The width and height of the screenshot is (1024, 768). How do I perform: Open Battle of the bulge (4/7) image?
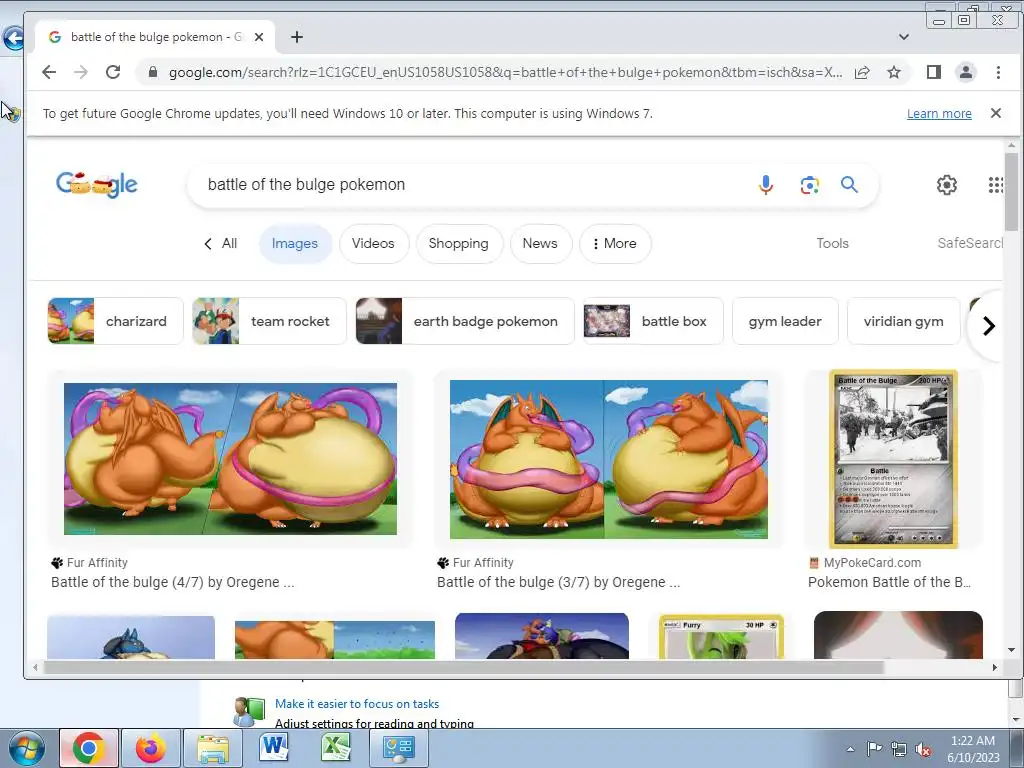click(x=231, y=459)
